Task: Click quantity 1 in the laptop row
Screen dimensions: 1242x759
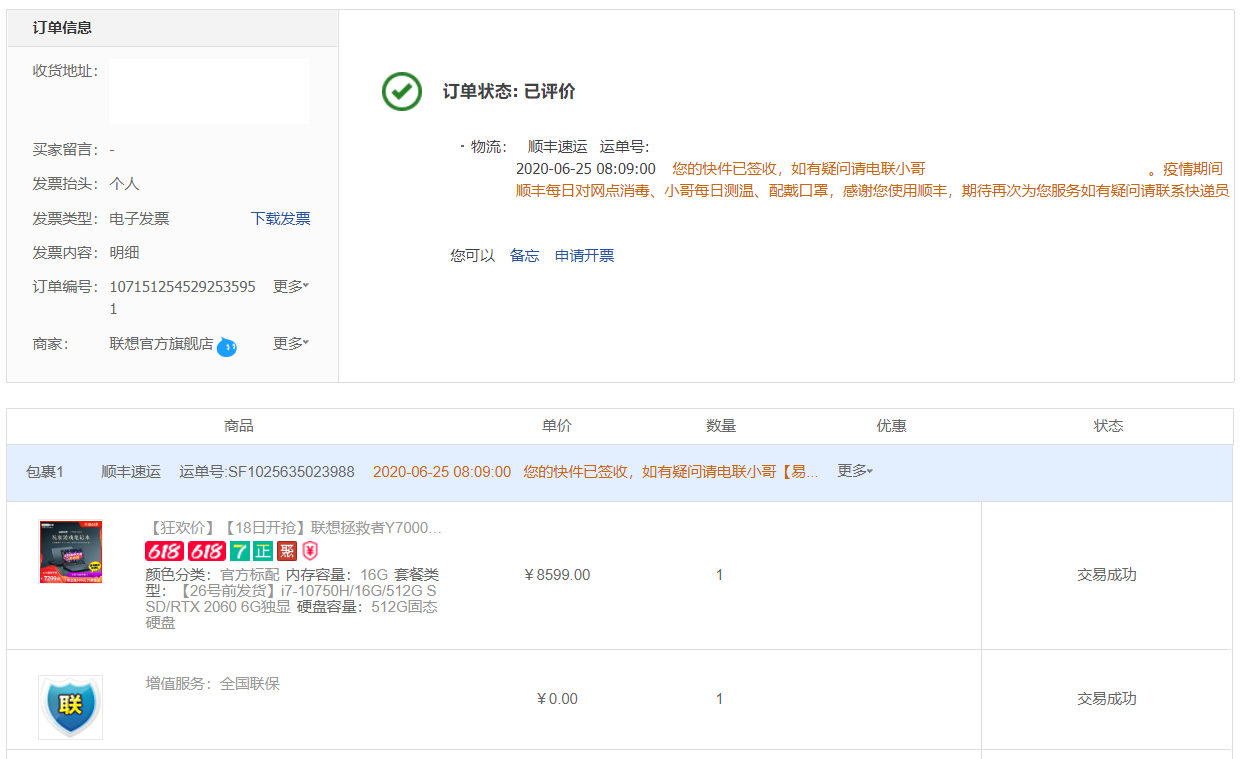Action: (719, 575)
